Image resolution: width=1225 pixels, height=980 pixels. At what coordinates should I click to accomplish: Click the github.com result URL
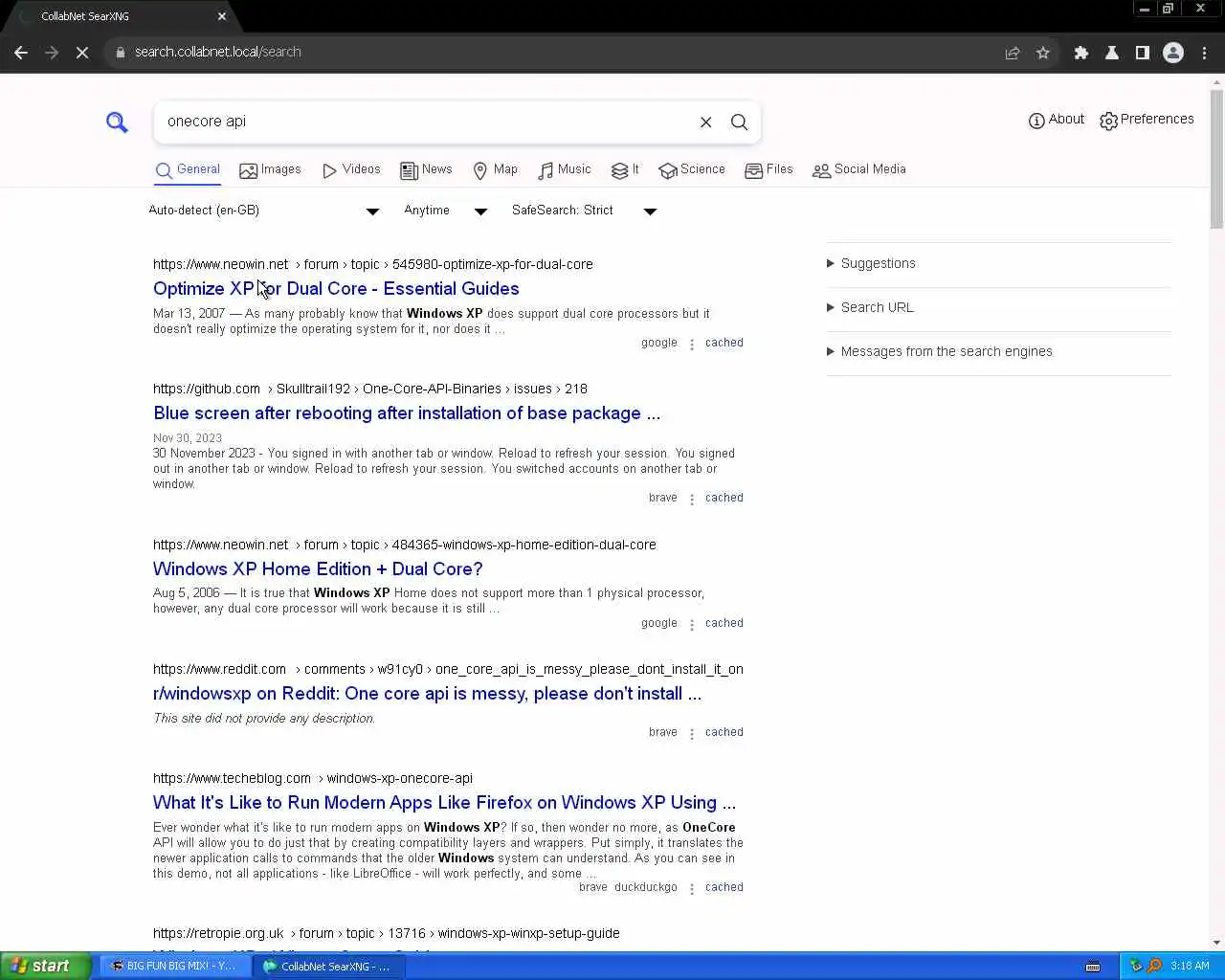pos(370,389)
